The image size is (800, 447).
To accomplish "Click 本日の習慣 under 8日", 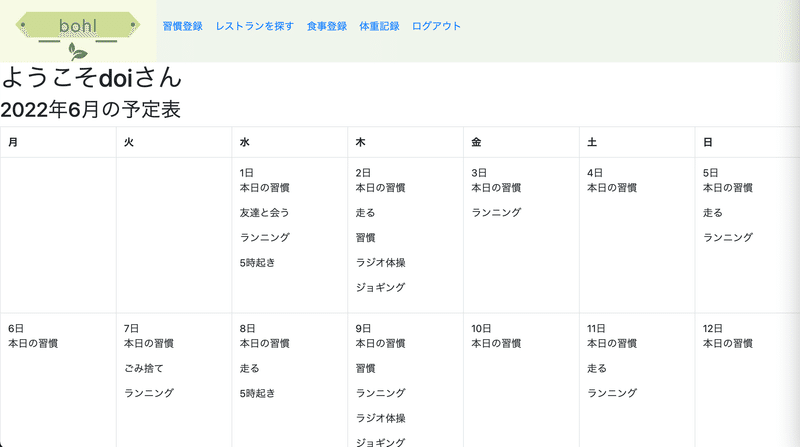I will (x=264, y=343).
